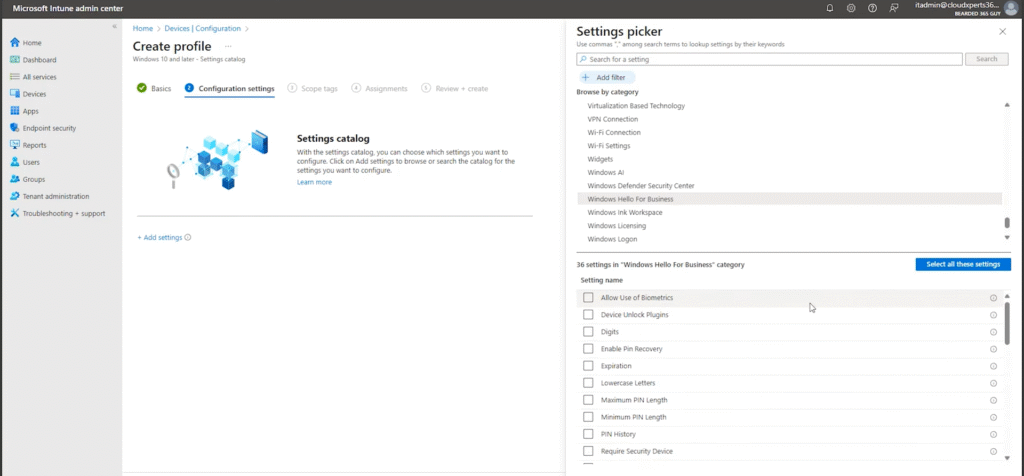Open the feedback icon in header
Viewport: 1024px width, 476px height.
(x=894, y=8)
